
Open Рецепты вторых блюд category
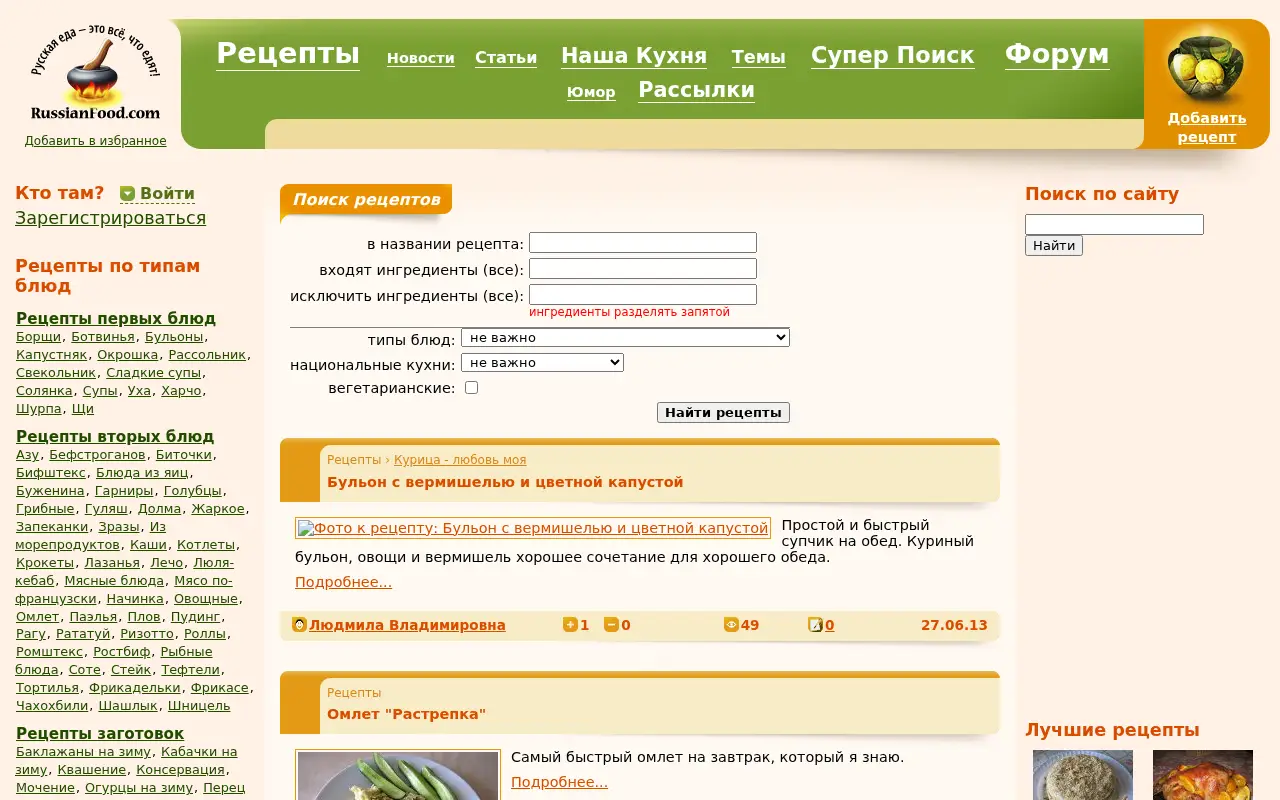click(x=115, y=436)
